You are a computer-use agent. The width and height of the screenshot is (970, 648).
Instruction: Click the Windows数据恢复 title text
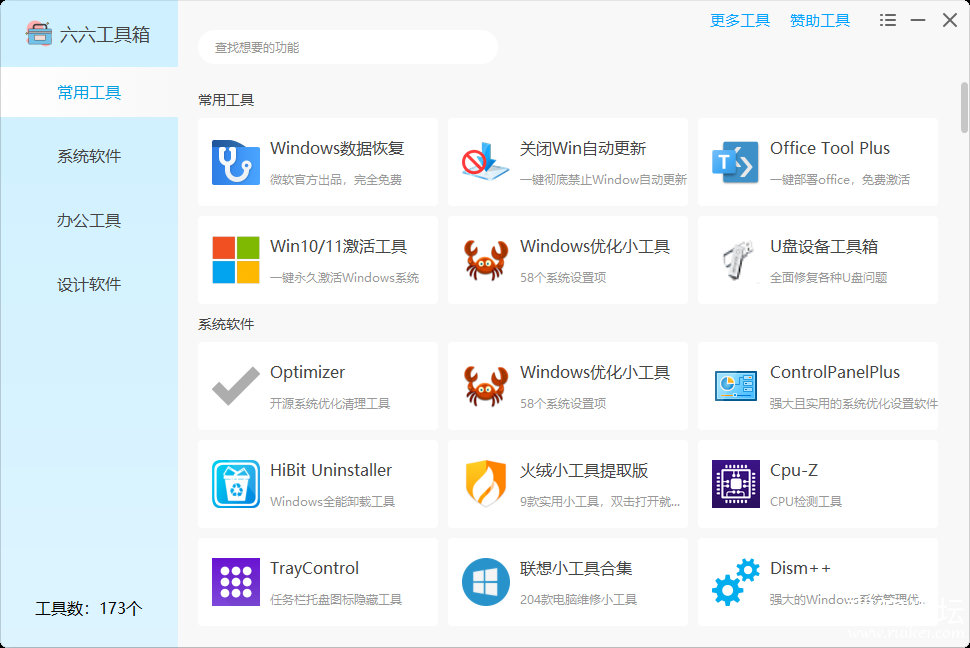[x=337, y=149]
